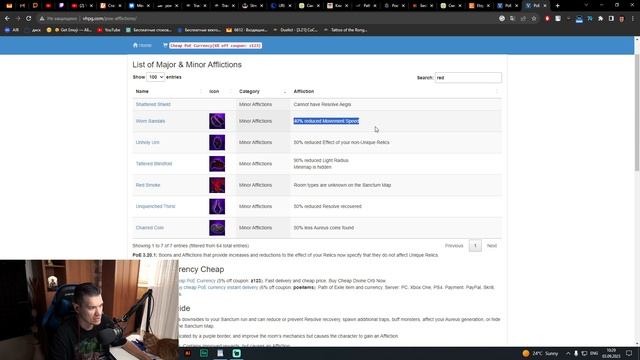This screenshot has height=360, width=640.
Task: Bookmark this page with the star icon
Action: point(534,18)
